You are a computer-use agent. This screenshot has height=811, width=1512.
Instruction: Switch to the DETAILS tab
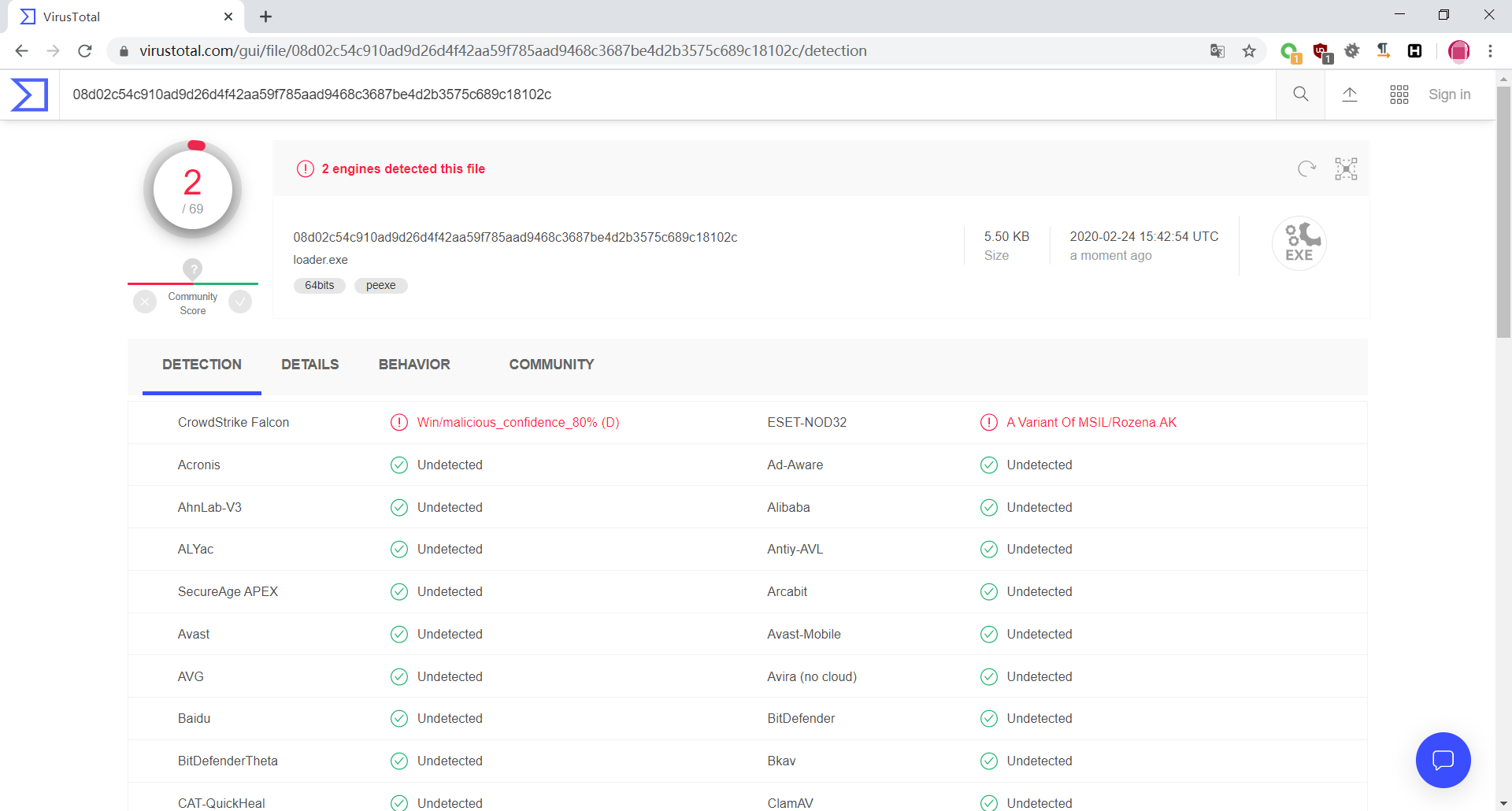click(310, 365)
